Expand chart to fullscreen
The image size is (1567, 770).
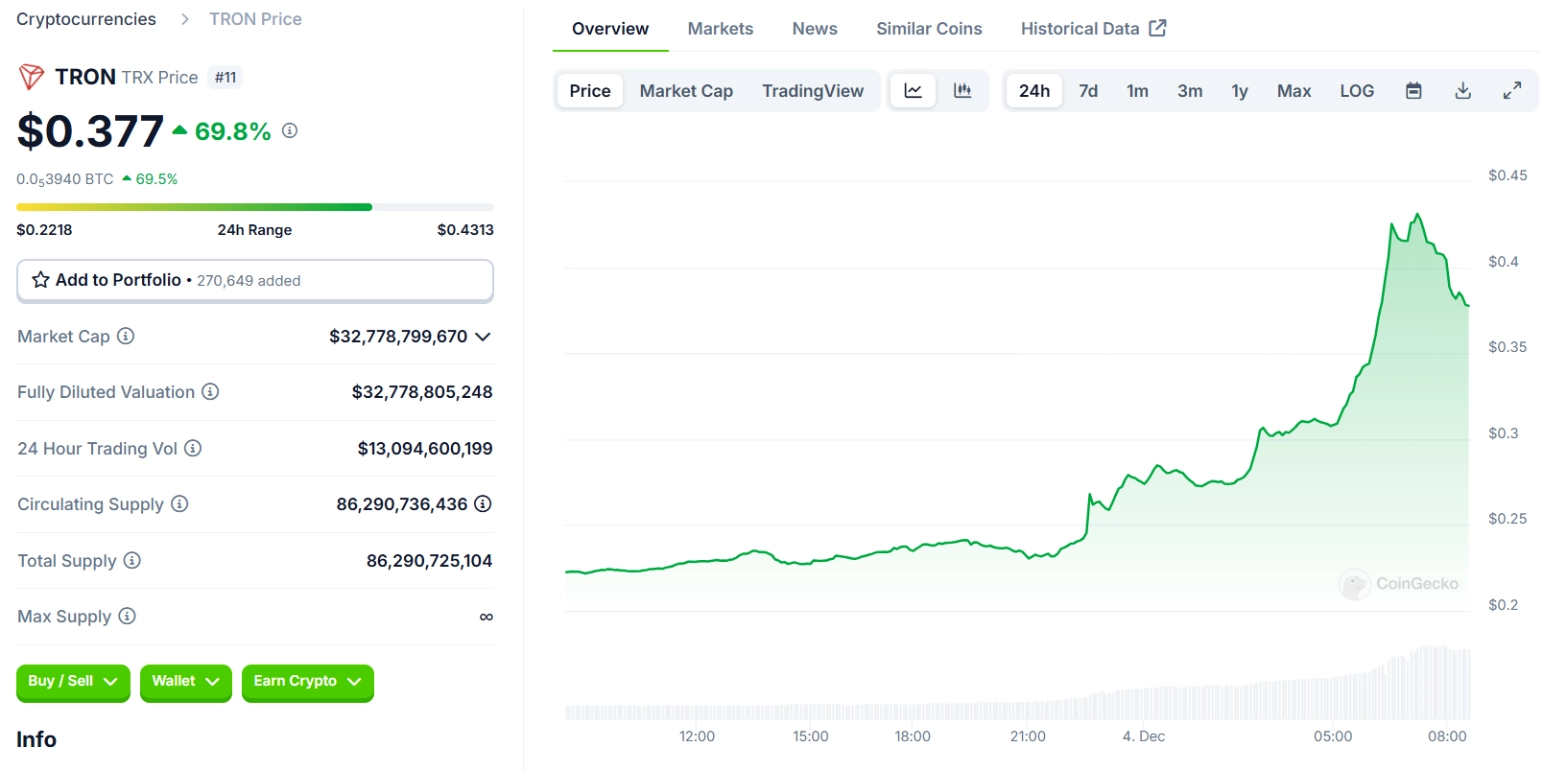[x=1513, y=91]
